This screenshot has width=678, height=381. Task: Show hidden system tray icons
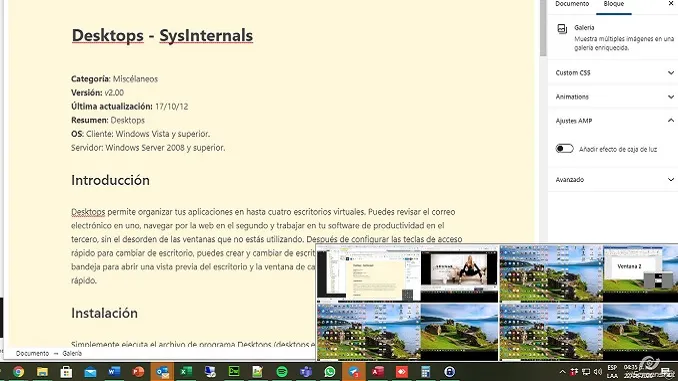(x=562, y=372)
